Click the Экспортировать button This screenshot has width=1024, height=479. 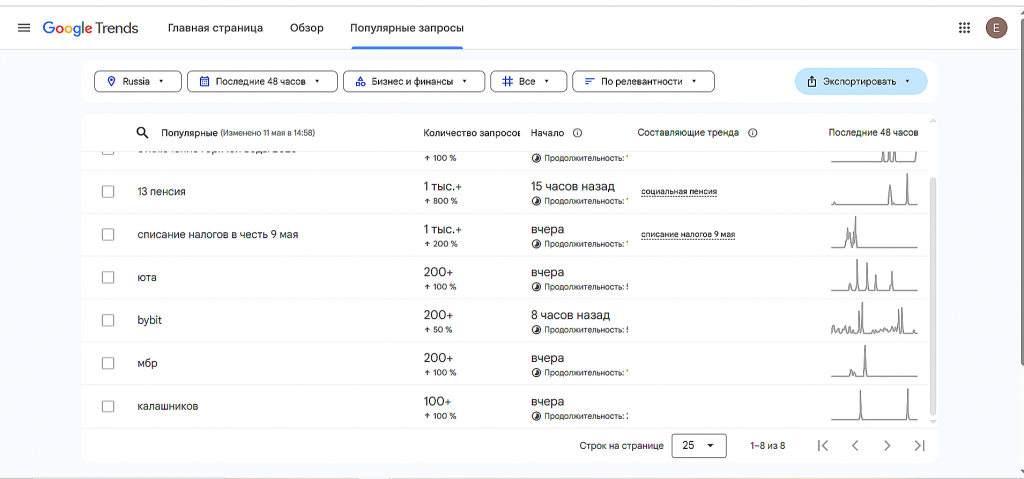(860, 82)
